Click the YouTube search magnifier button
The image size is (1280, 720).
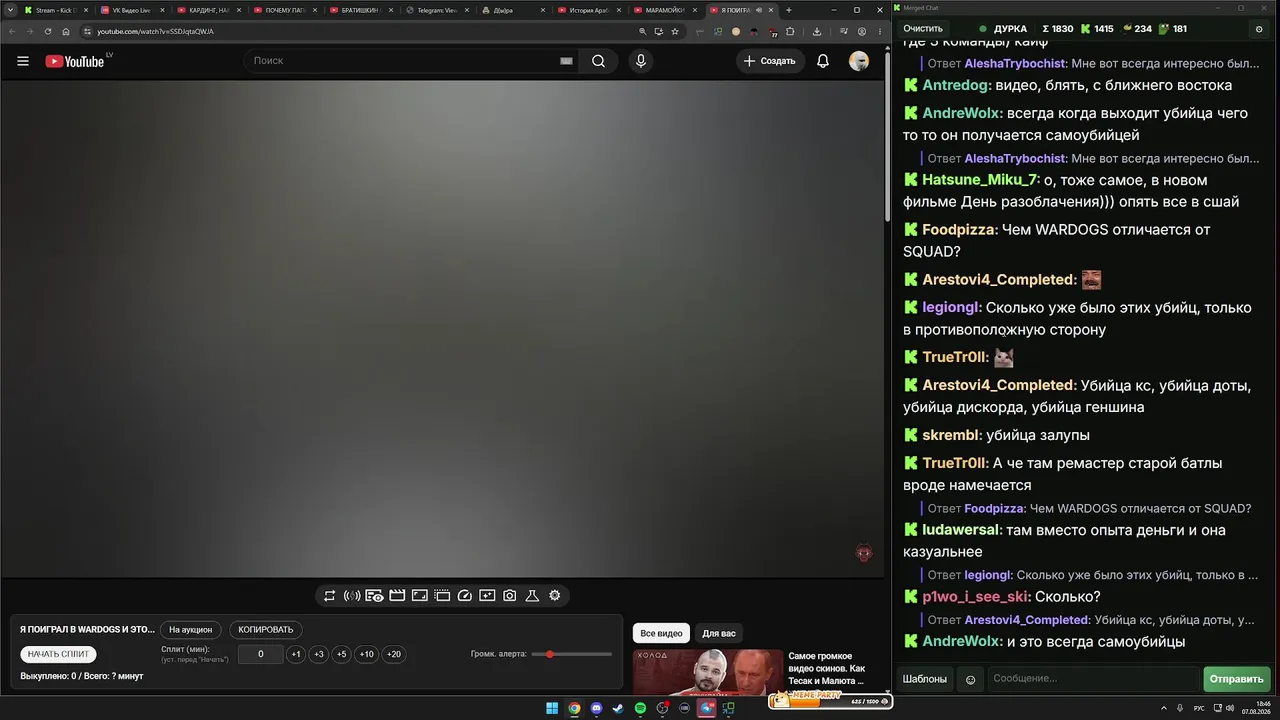[598, 61]
